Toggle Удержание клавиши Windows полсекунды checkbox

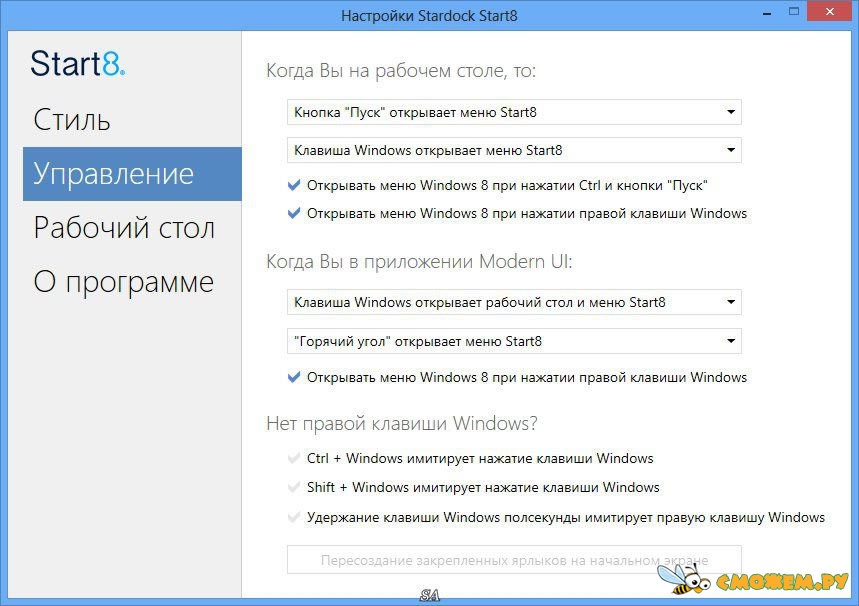pyautogui.click(x=294, y=517)
